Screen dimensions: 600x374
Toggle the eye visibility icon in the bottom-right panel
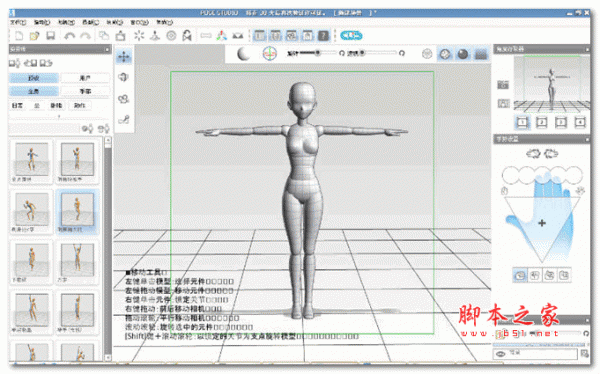(x=501, y=354)
